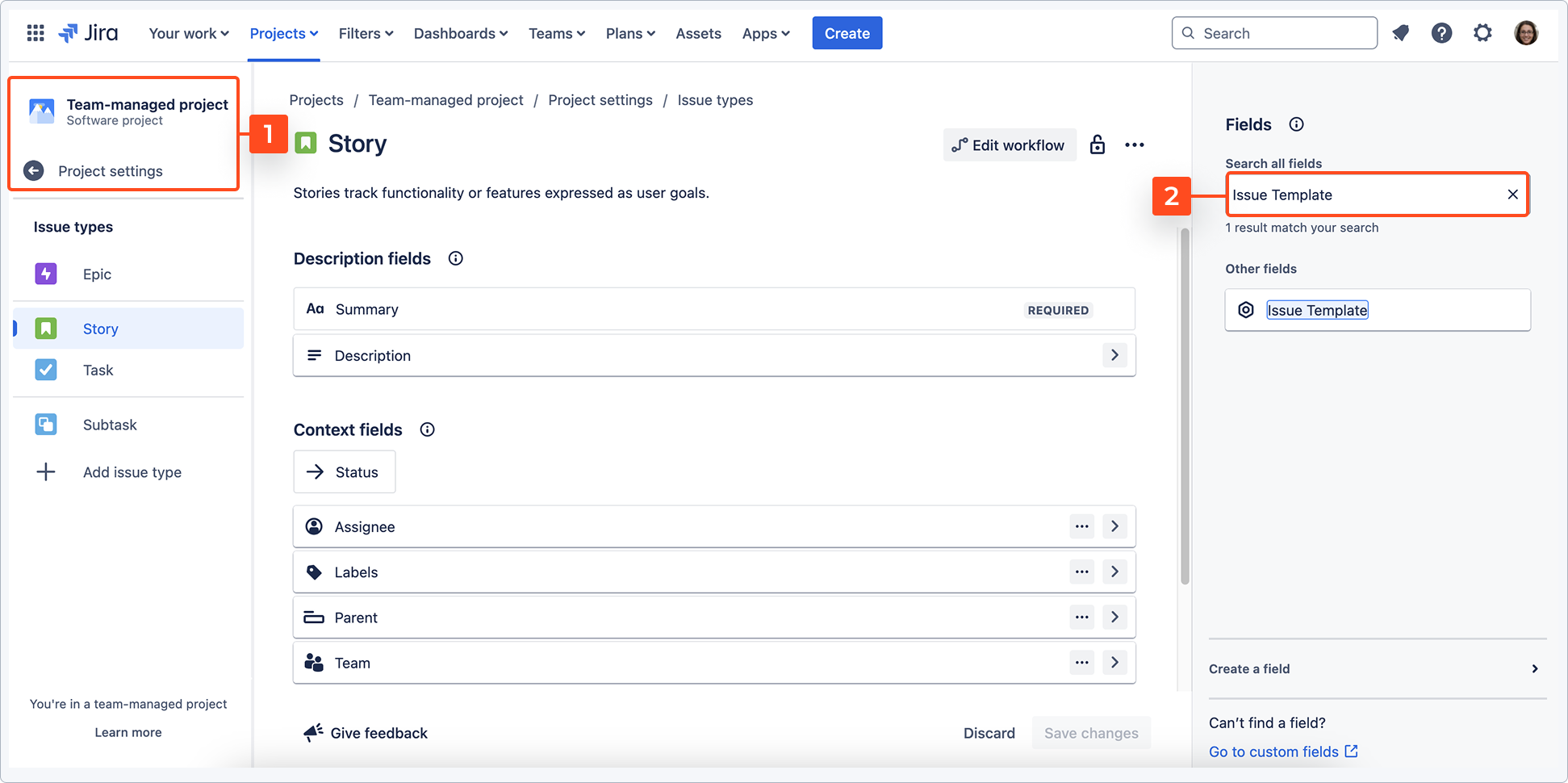Open the user profile avatar
Viewport: 1568px width, 783px height.
(1526, 33)
